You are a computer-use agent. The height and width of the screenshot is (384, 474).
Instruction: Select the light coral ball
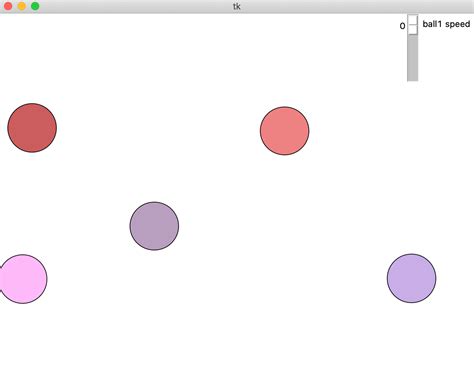tap(284, 131)
